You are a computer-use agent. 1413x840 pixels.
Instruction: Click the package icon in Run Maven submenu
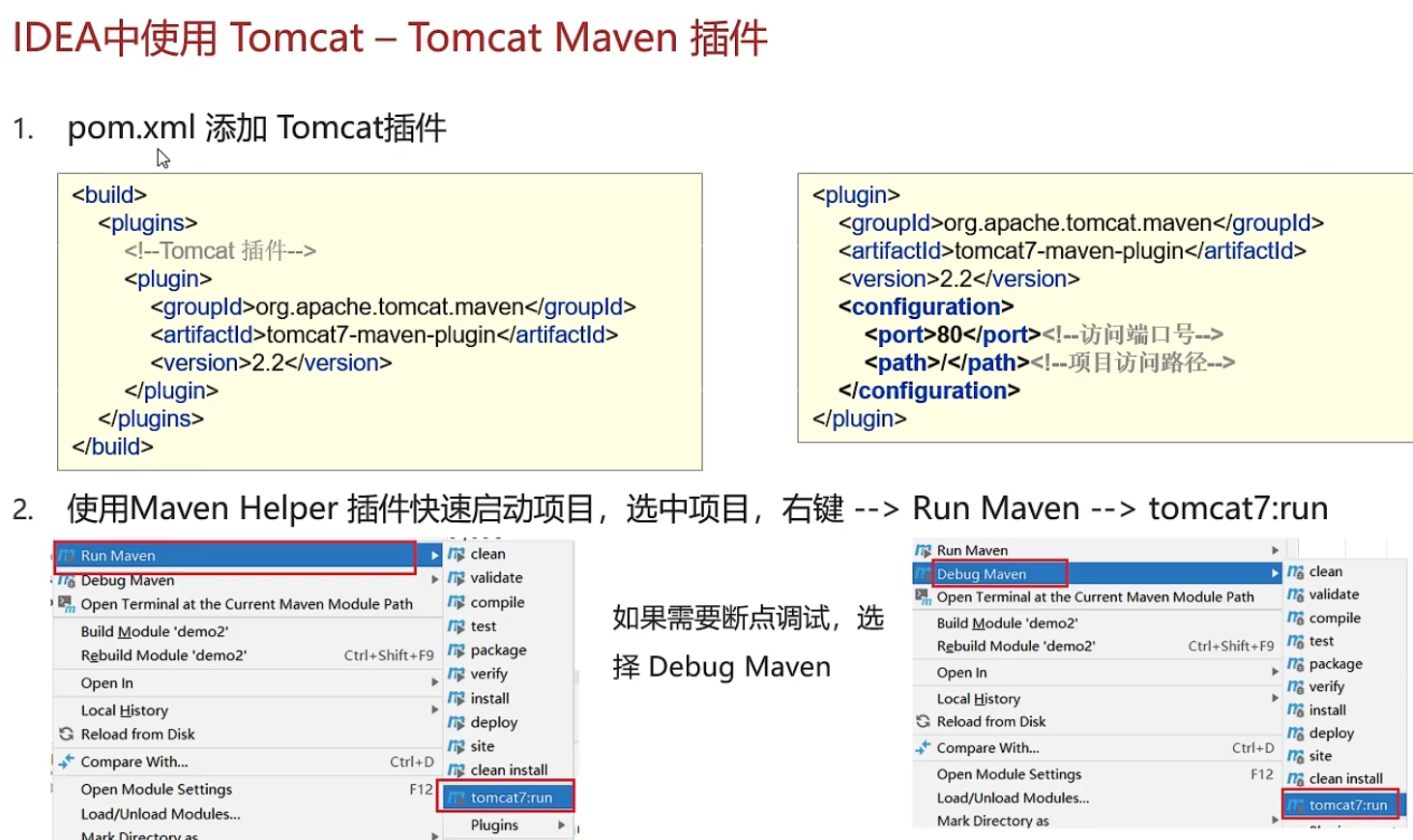tap(456, 651)
